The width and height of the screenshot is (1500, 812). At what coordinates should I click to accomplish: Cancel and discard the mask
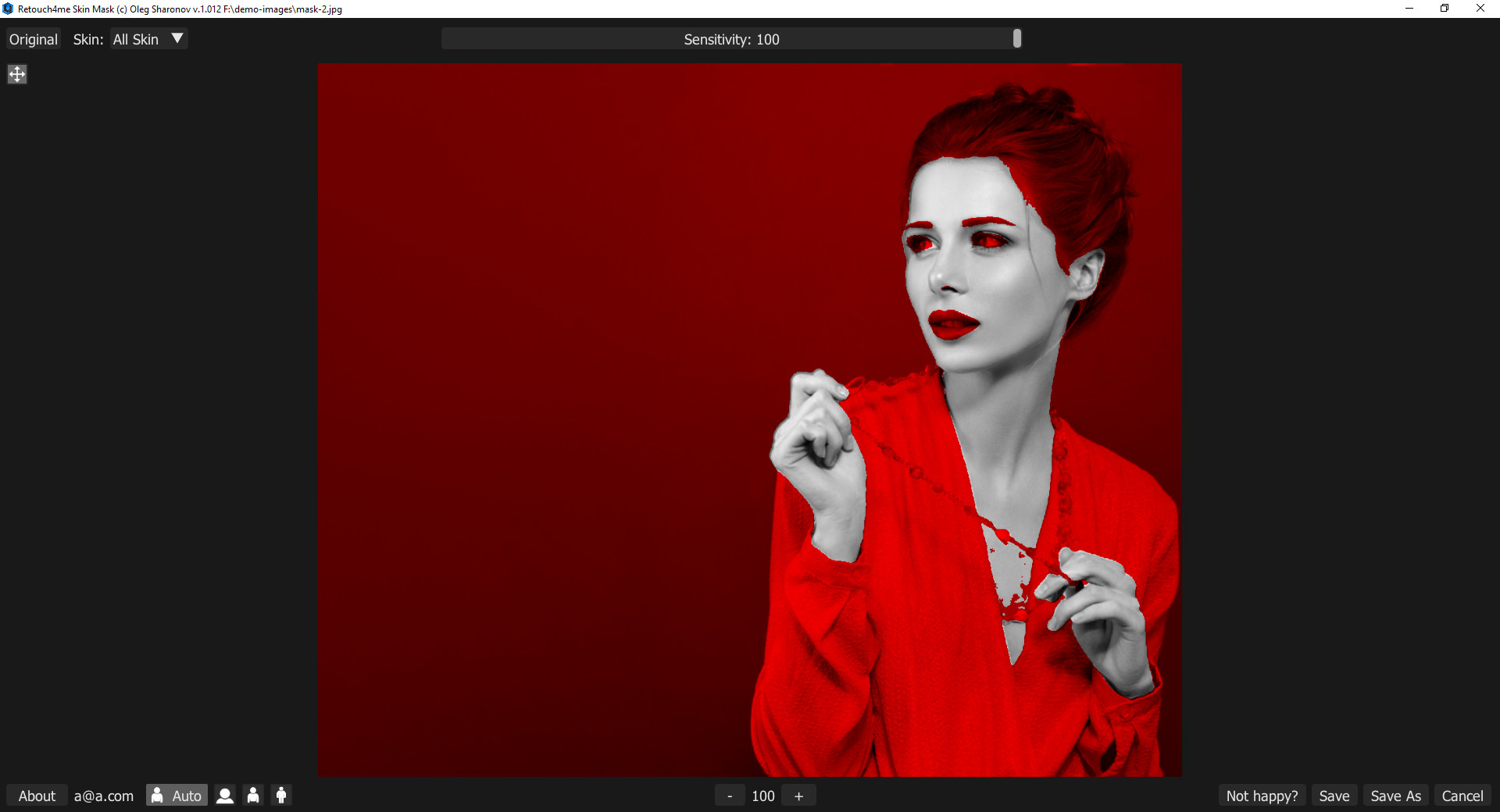(x=1462, y=796)
